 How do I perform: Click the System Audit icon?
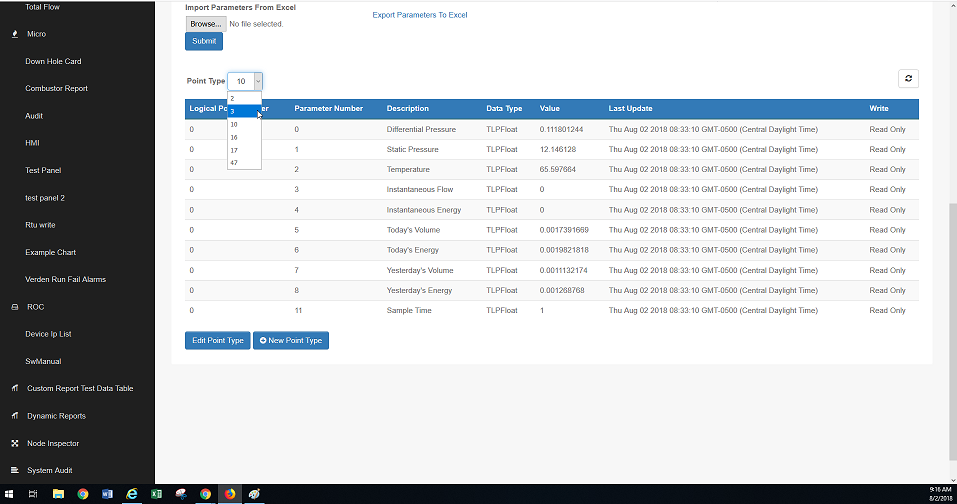coord(15,470)
